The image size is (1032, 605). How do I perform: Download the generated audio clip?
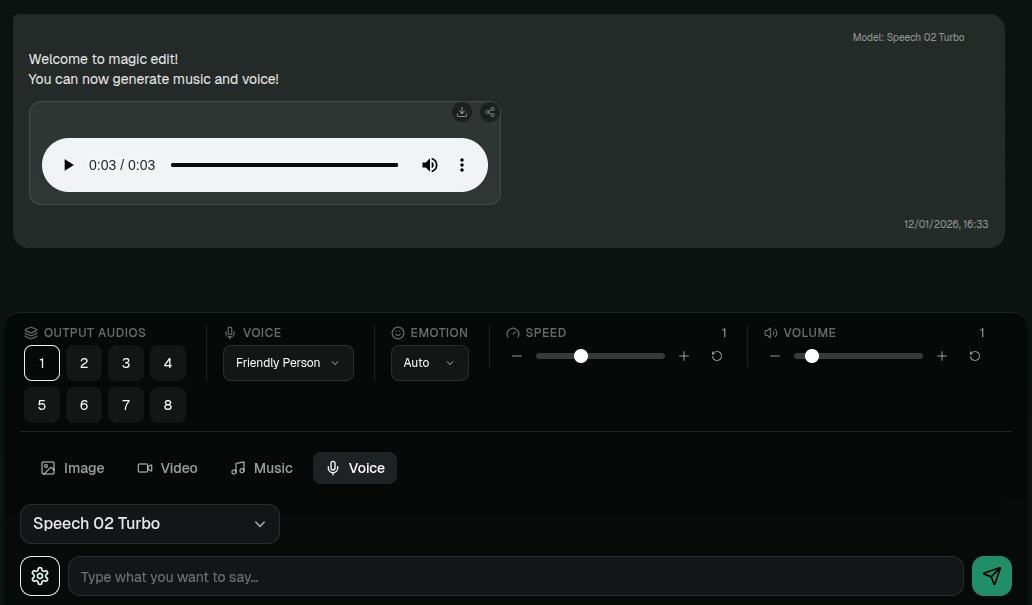462,112
